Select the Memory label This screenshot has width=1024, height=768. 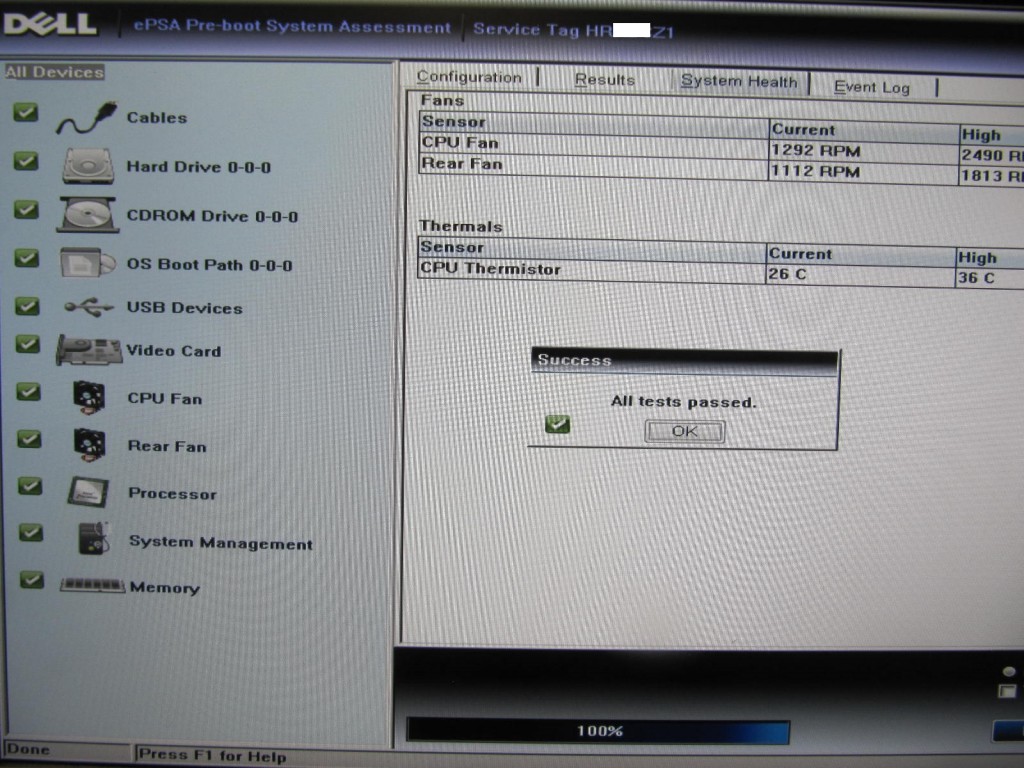pyautogui.click(x=165, y=587)
